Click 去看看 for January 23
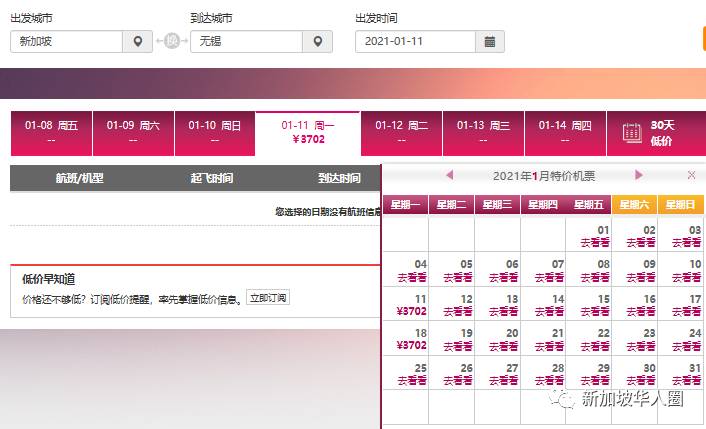The image size is (706, 429). (x=641, y=346)
